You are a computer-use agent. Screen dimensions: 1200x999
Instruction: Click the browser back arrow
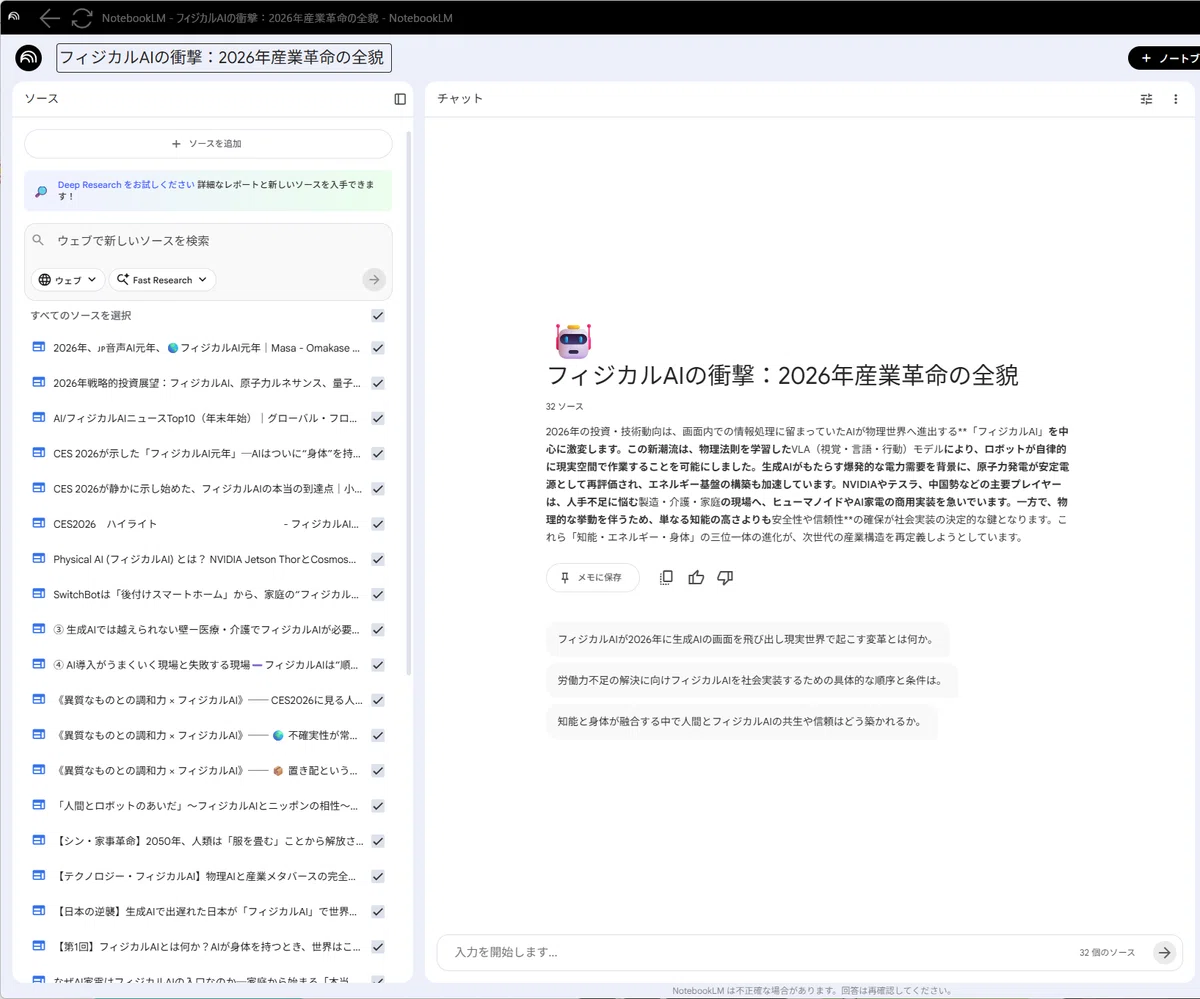tap(50, 18)
